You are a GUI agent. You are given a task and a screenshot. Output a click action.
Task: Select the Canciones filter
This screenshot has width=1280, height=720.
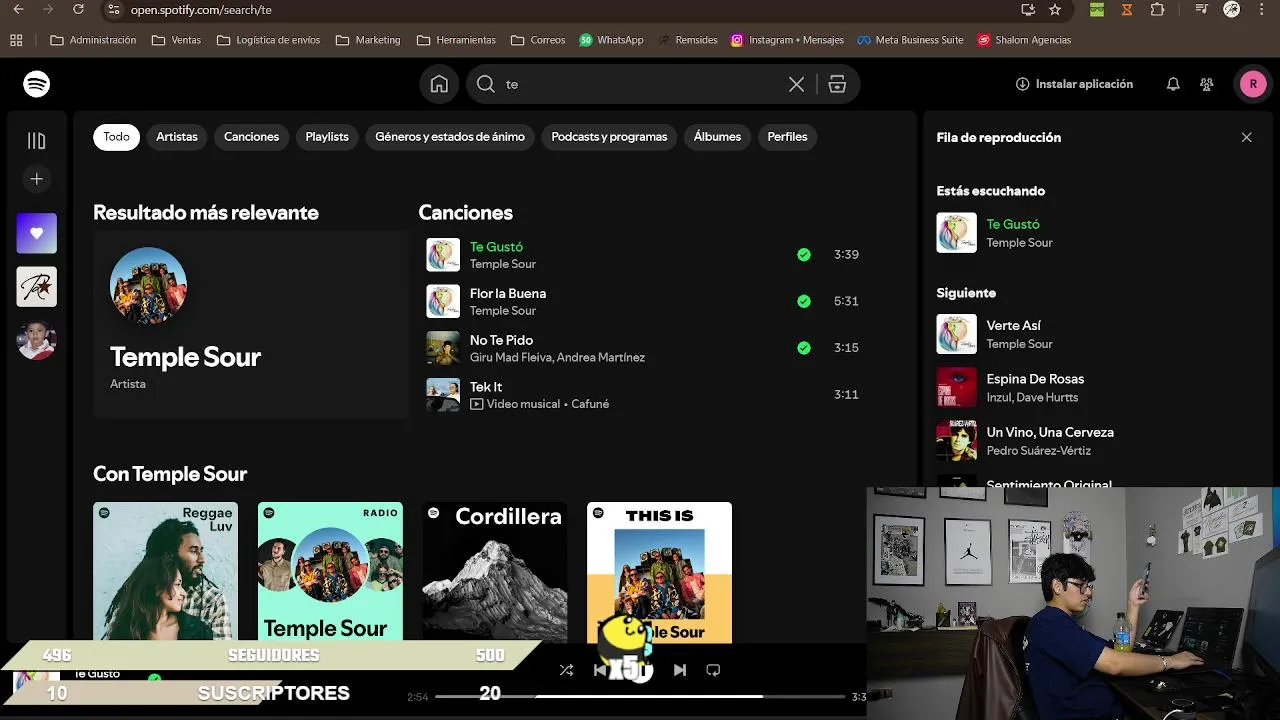click(x=251, y=137)
